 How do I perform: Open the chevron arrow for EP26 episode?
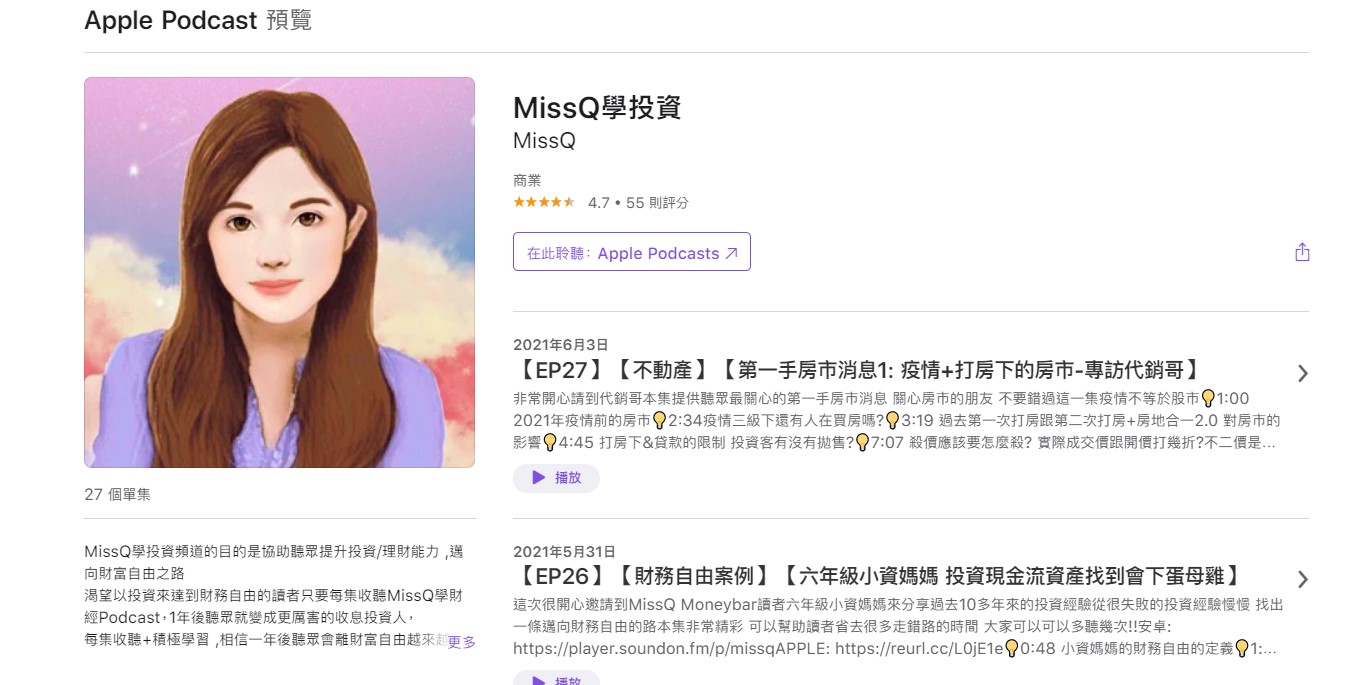[x=1302, y=579]
